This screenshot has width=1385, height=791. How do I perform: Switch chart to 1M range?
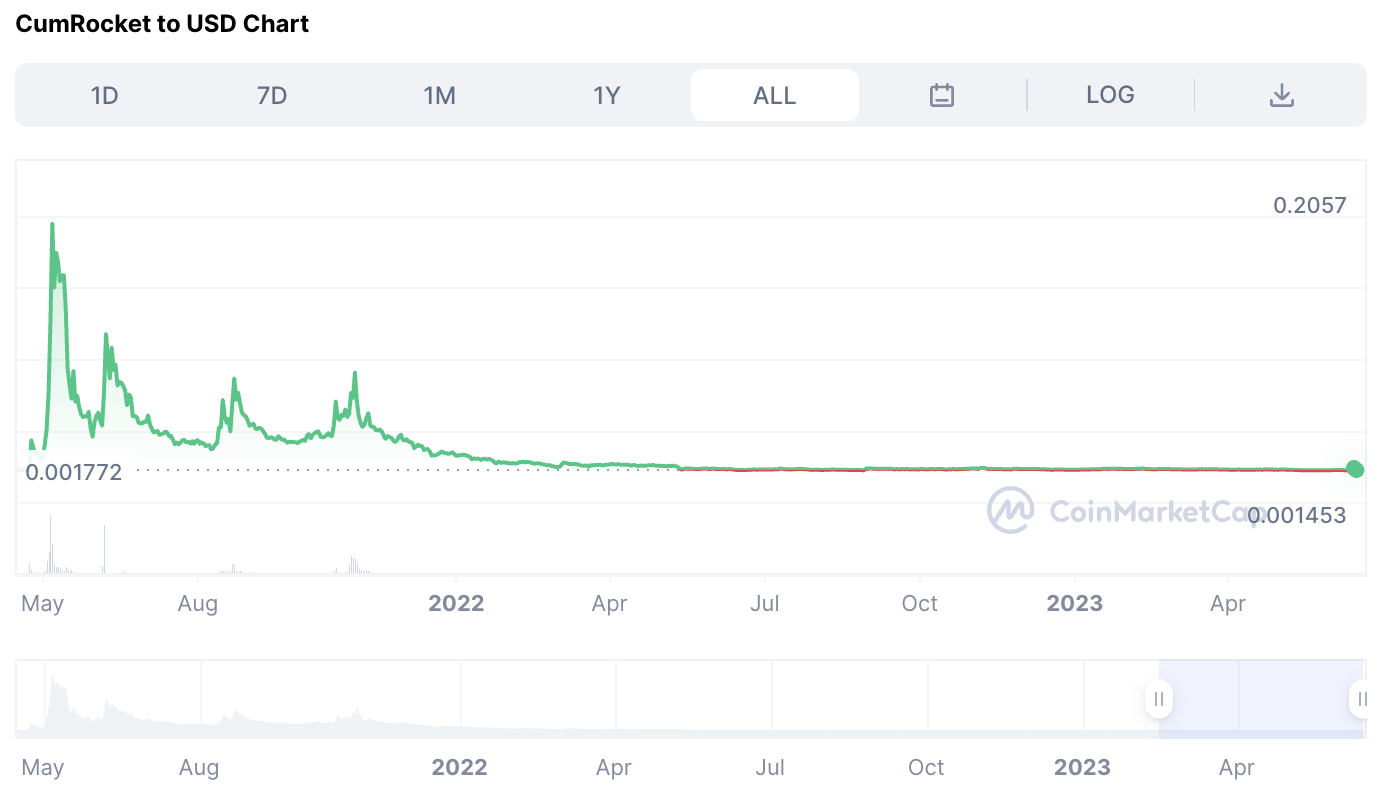pos(439,95)
